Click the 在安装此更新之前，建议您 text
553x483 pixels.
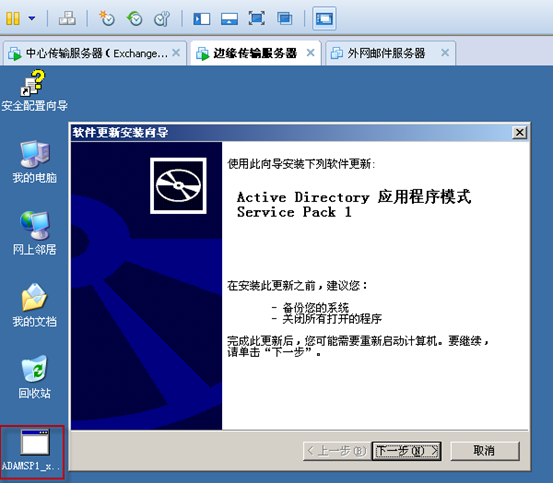pos(297,286)
